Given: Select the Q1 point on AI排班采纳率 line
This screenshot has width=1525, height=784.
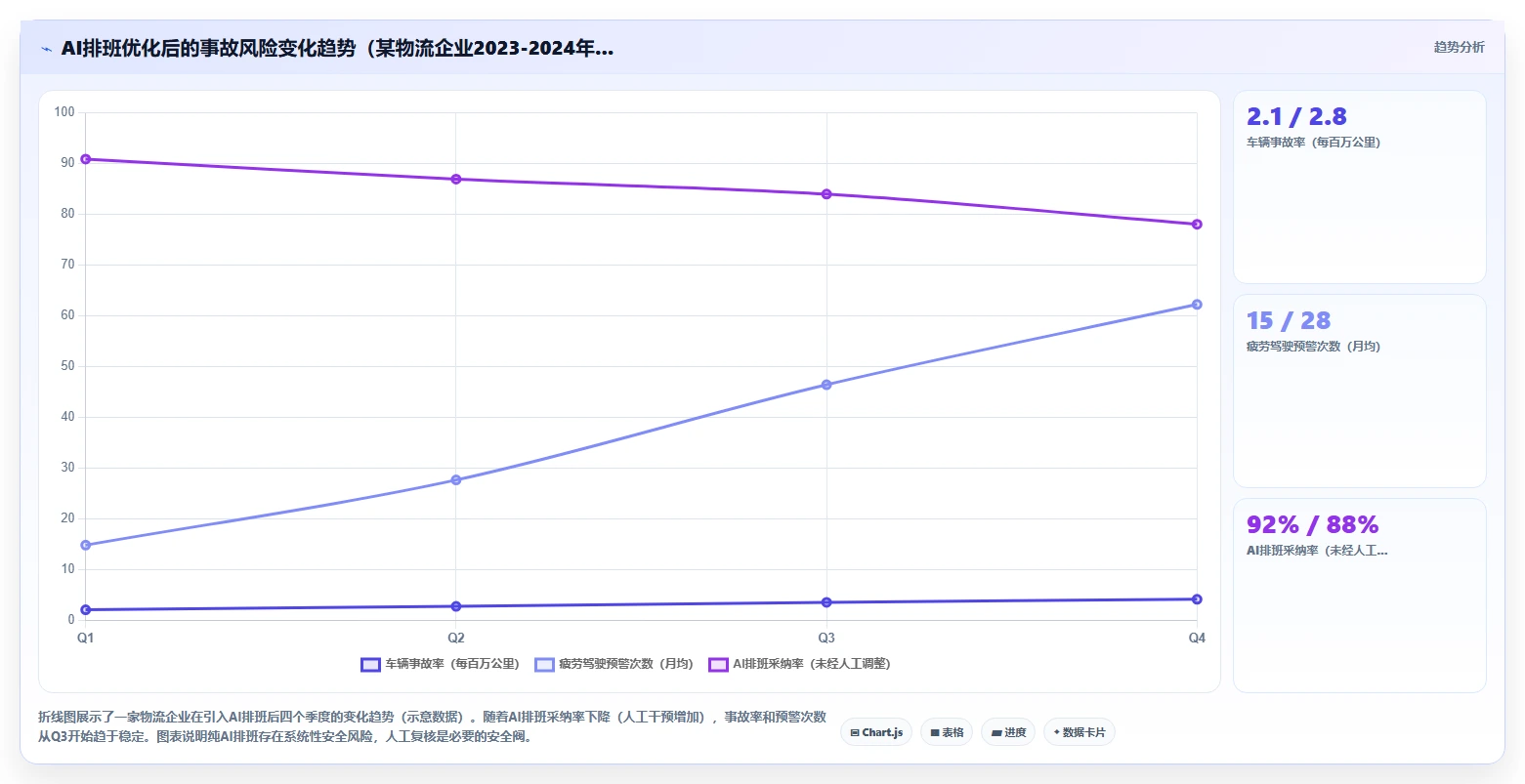Looking at the screenshot, I should pos(86,159).
